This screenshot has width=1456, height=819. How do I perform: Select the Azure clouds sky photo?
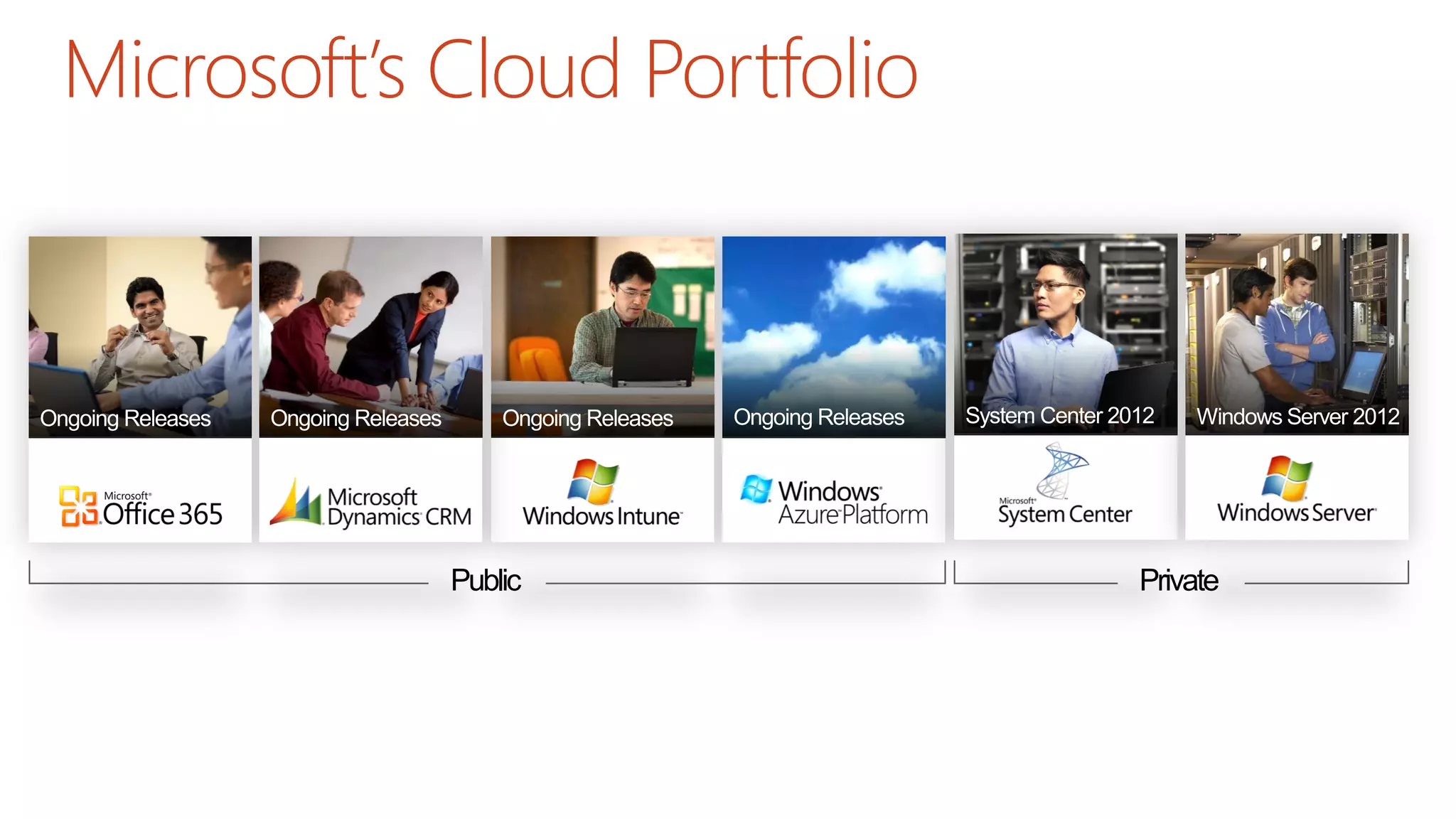click(x=834, y=337)
